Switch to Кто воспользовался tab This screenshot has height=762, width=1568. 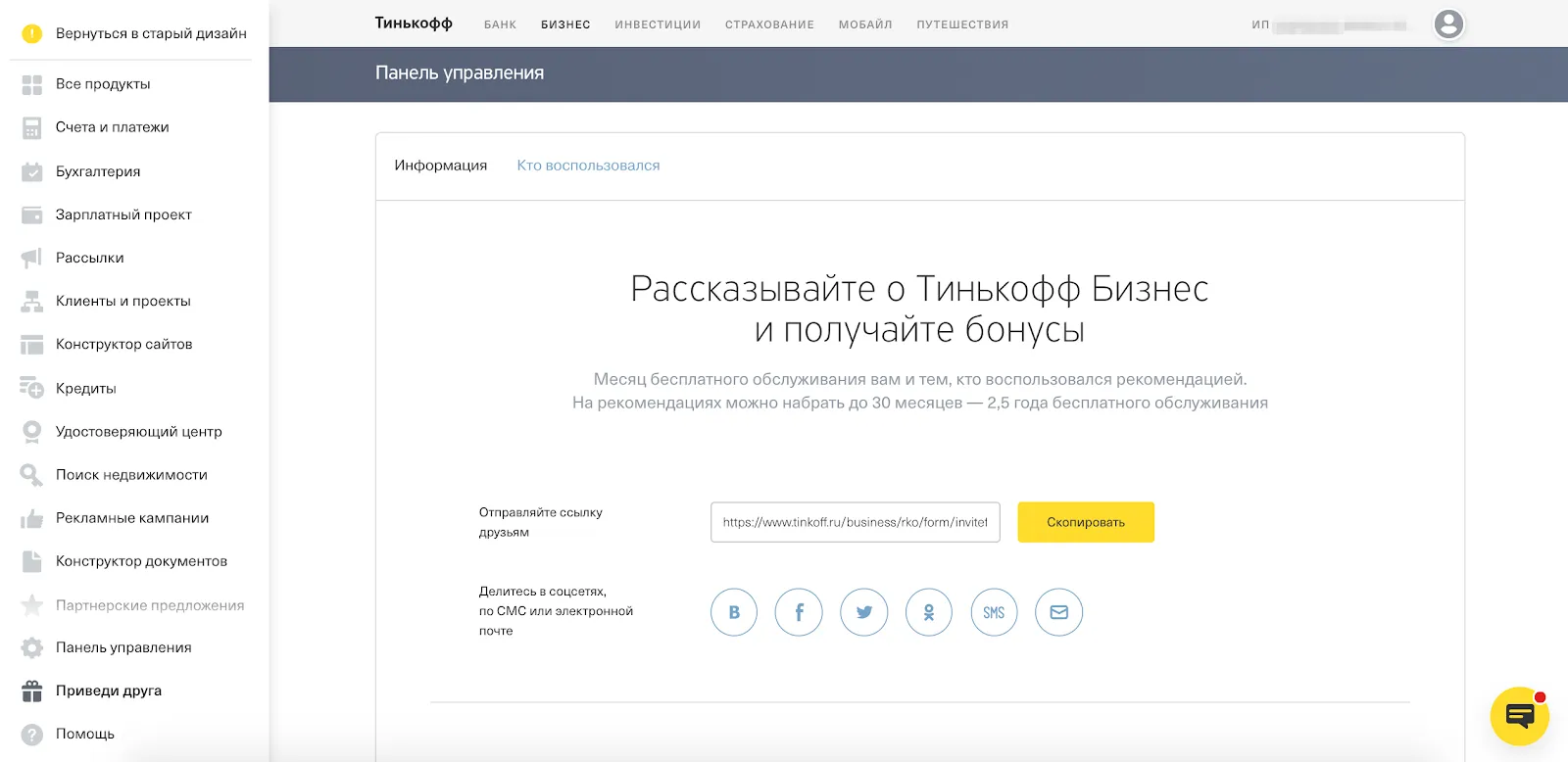tap(588, 166)
